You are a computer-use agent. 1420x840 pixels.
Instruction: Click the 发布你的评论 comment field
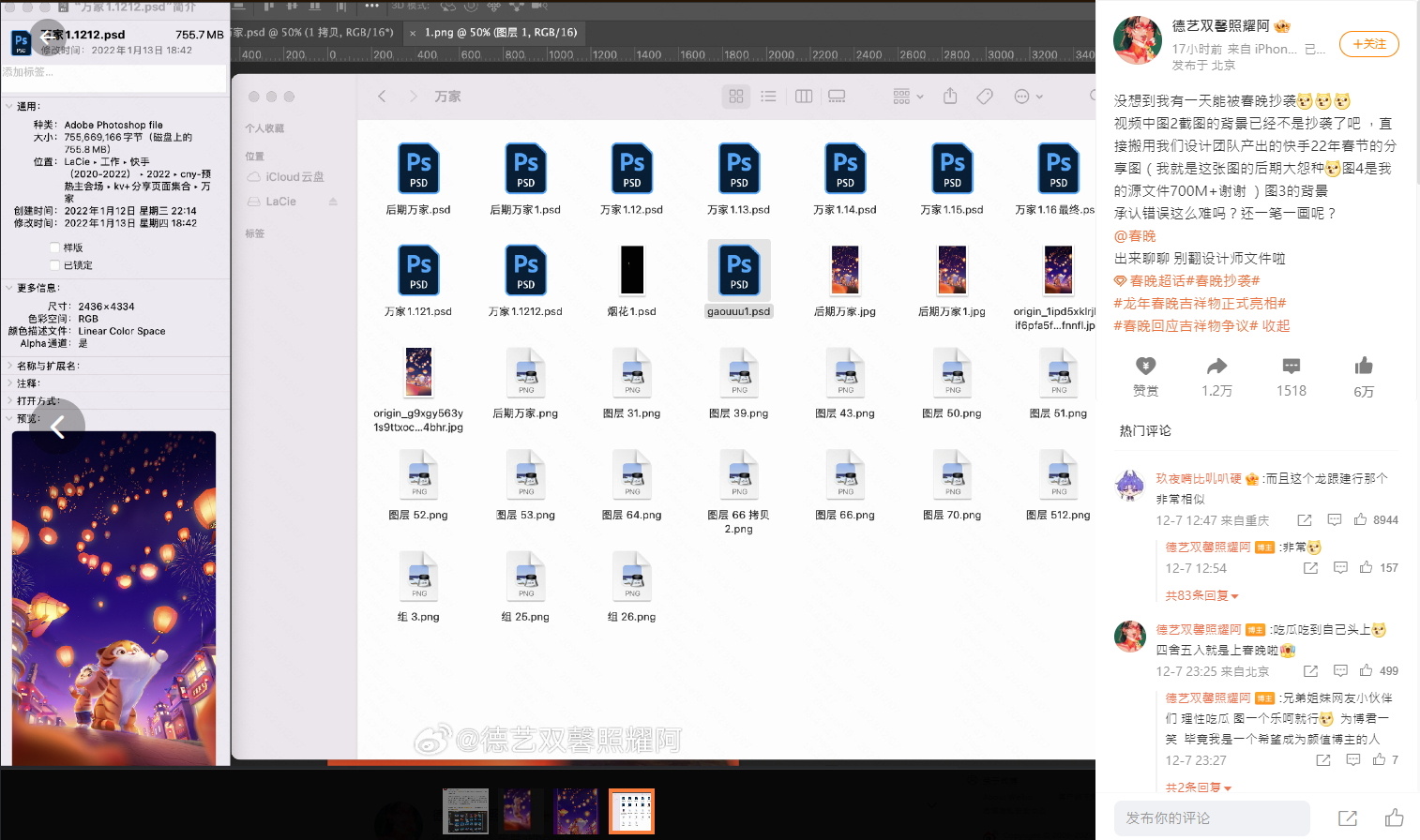(1212, 818)
